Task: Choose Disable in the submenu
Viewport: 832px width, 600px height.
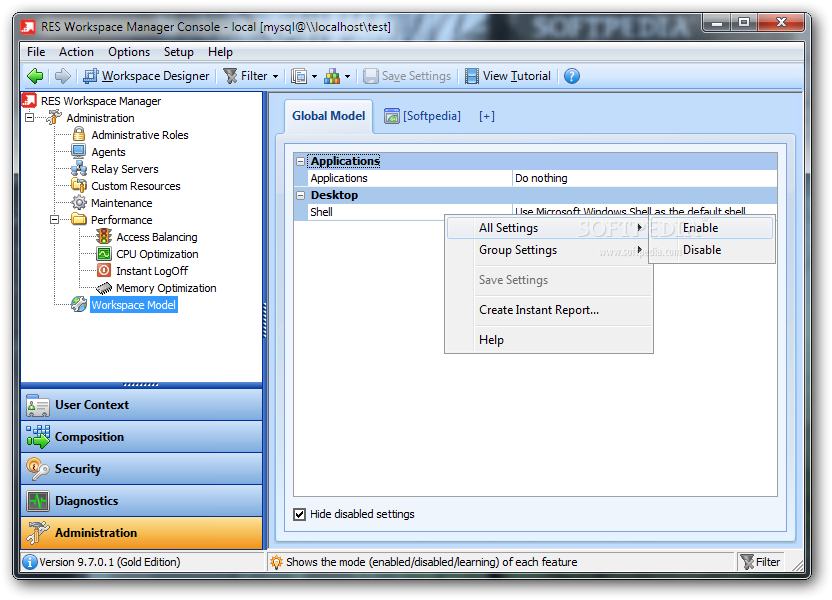Action: click(x=711, y=250)
